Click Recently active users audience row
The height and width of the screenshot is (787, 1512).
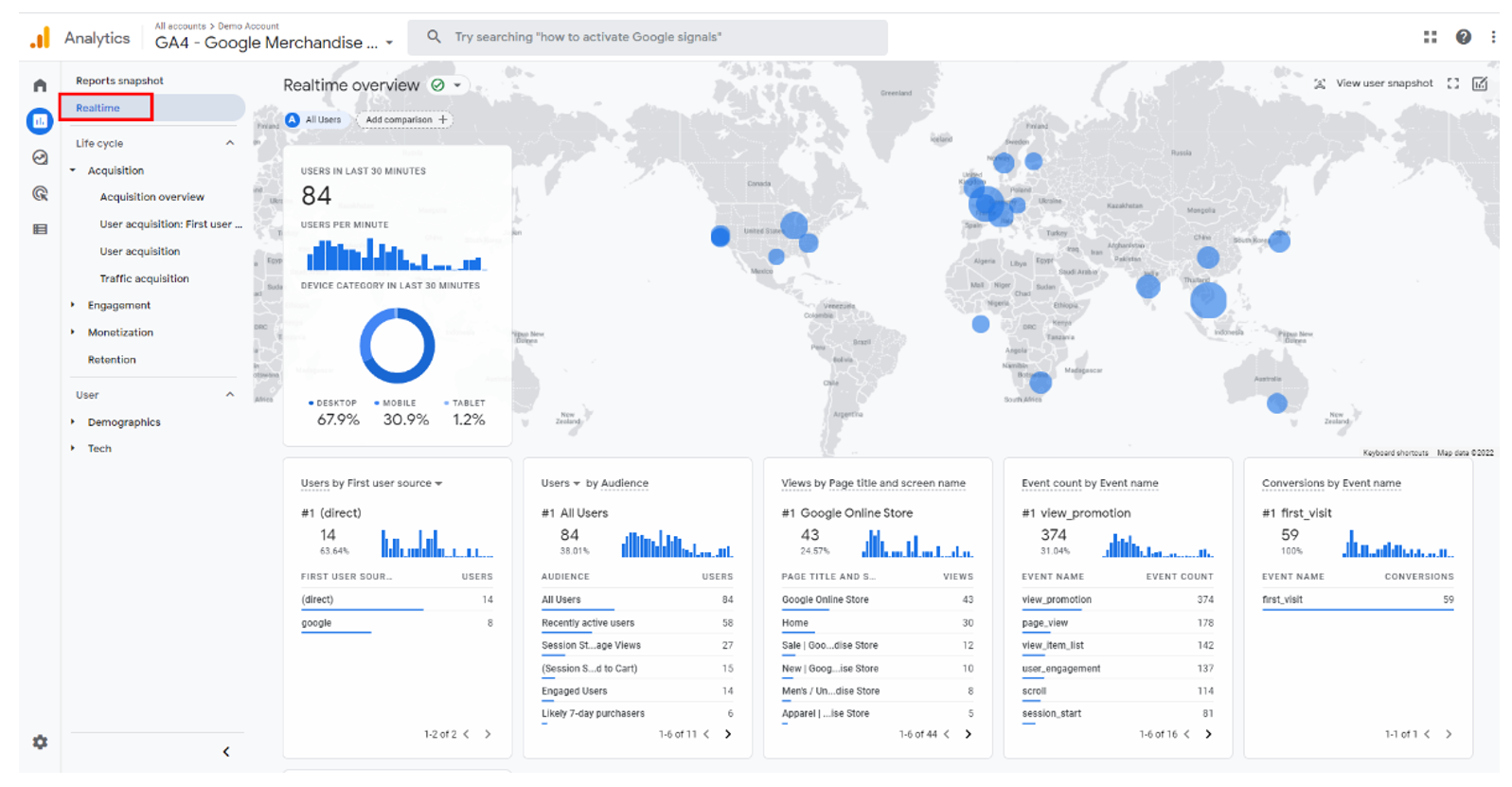coord(636,623)
